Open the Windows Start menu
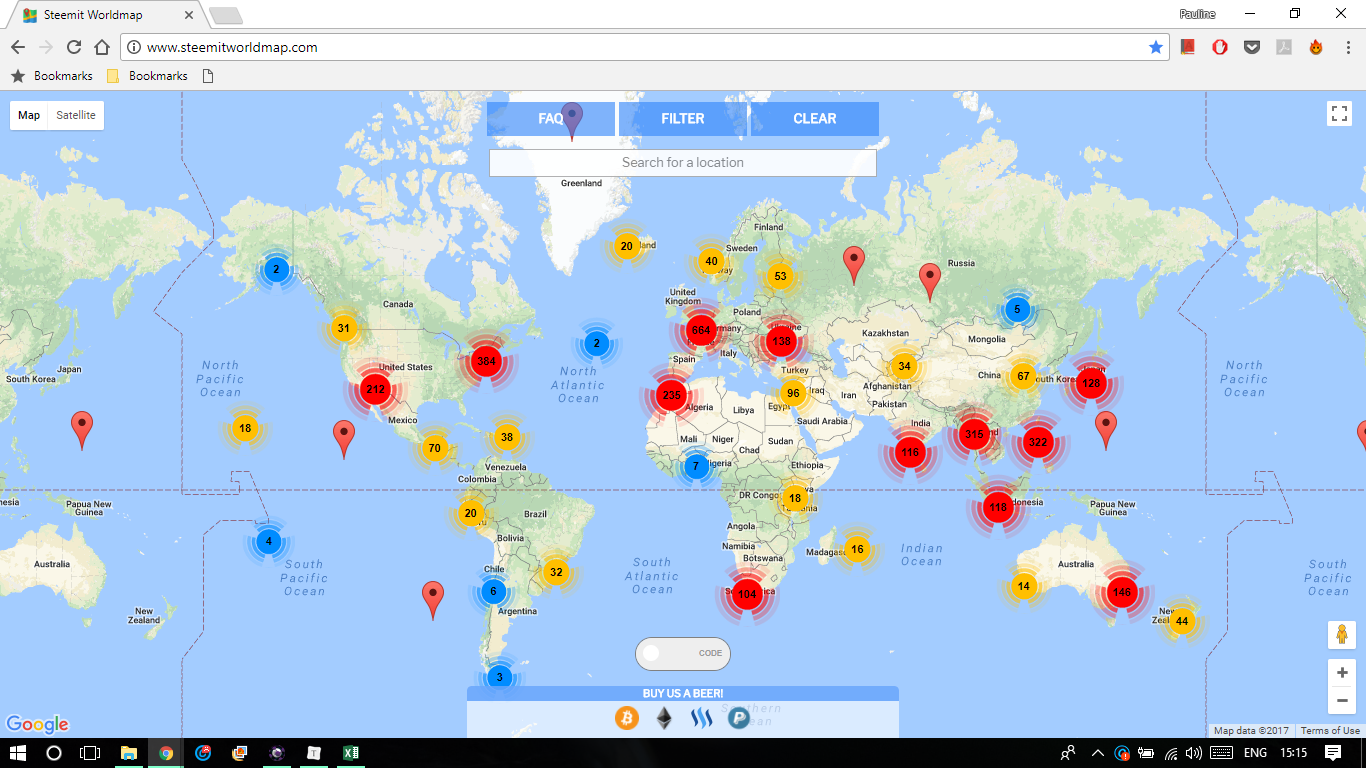 coord(18,753)
